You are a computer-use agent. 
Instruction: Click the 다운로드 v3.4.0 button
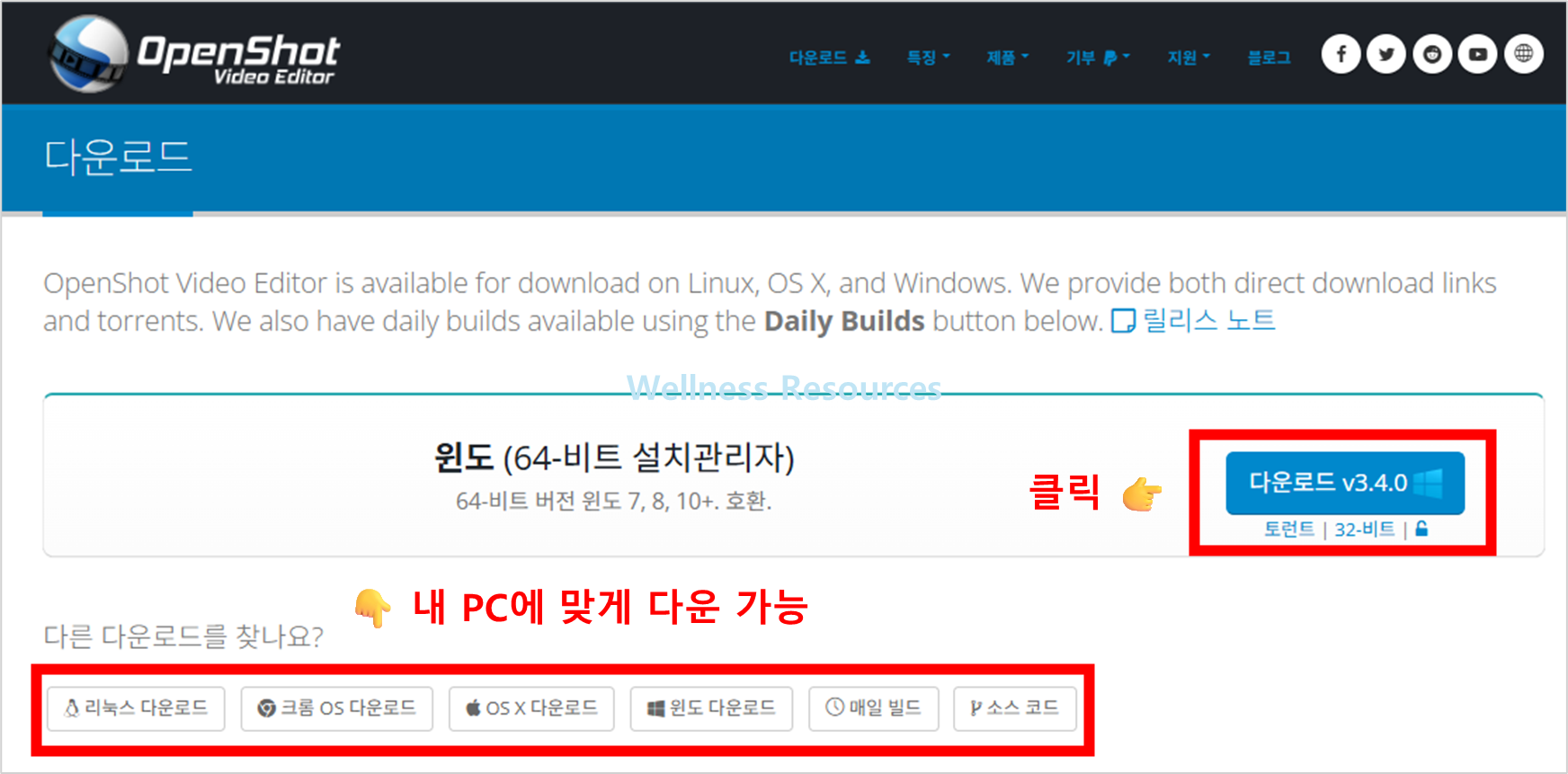(x=1345, y=484)
